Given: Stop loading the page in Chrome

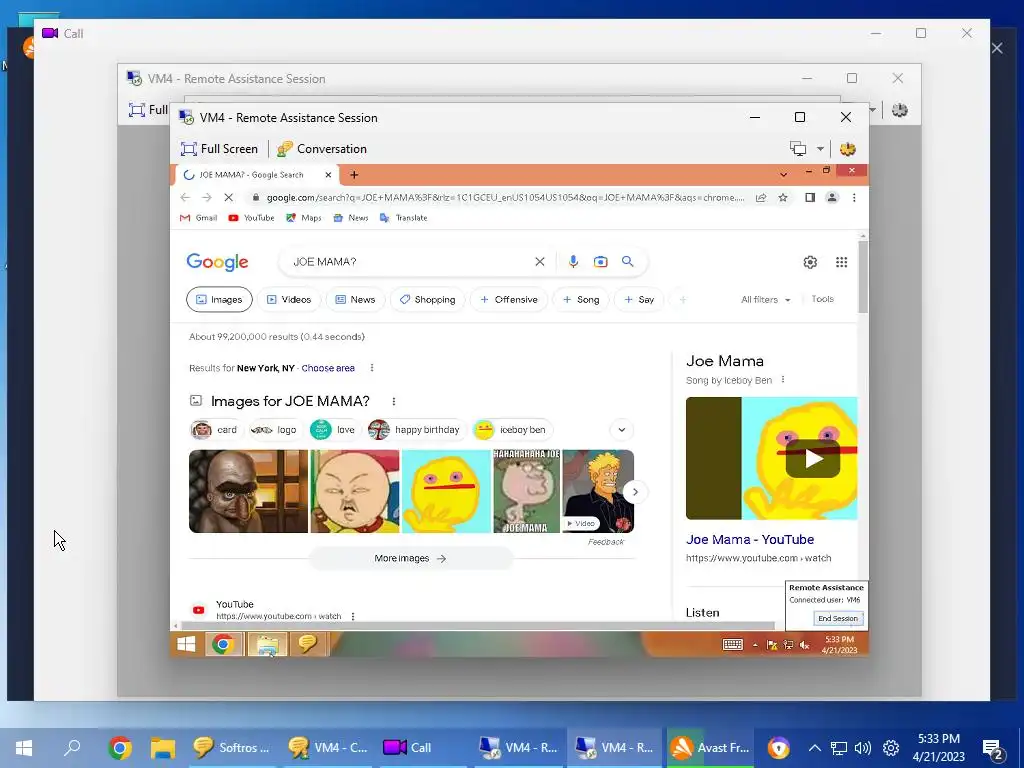Looking at the screenshot, I should tap(229, 197).
